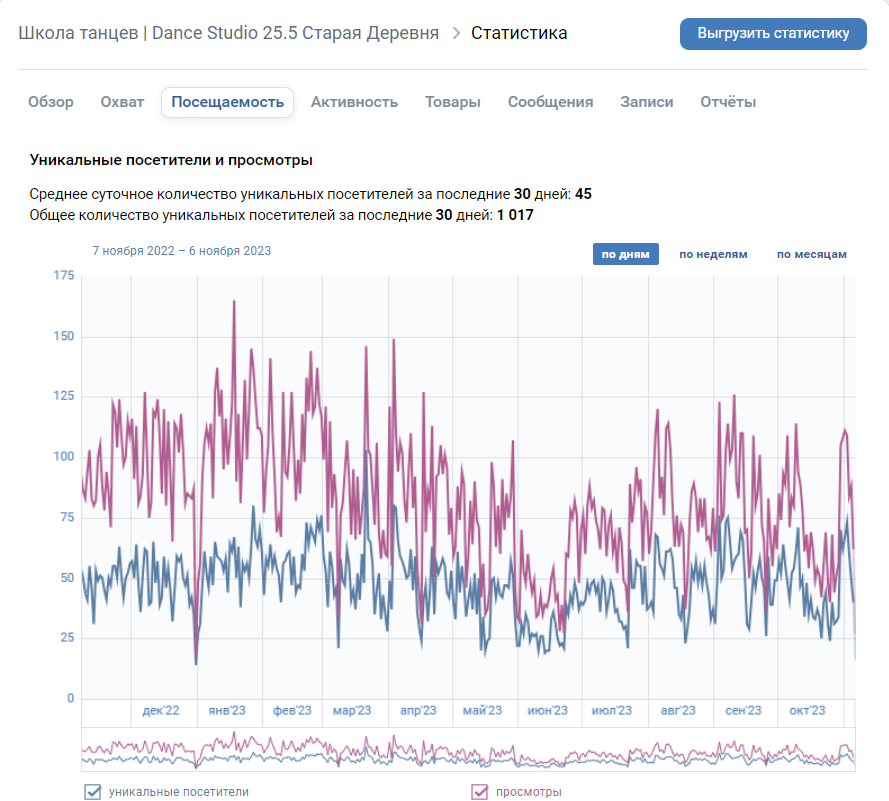Toggle the "уникальные посетители" checkbox
Viewport: 889px width, 801px height.
[93, 792]
